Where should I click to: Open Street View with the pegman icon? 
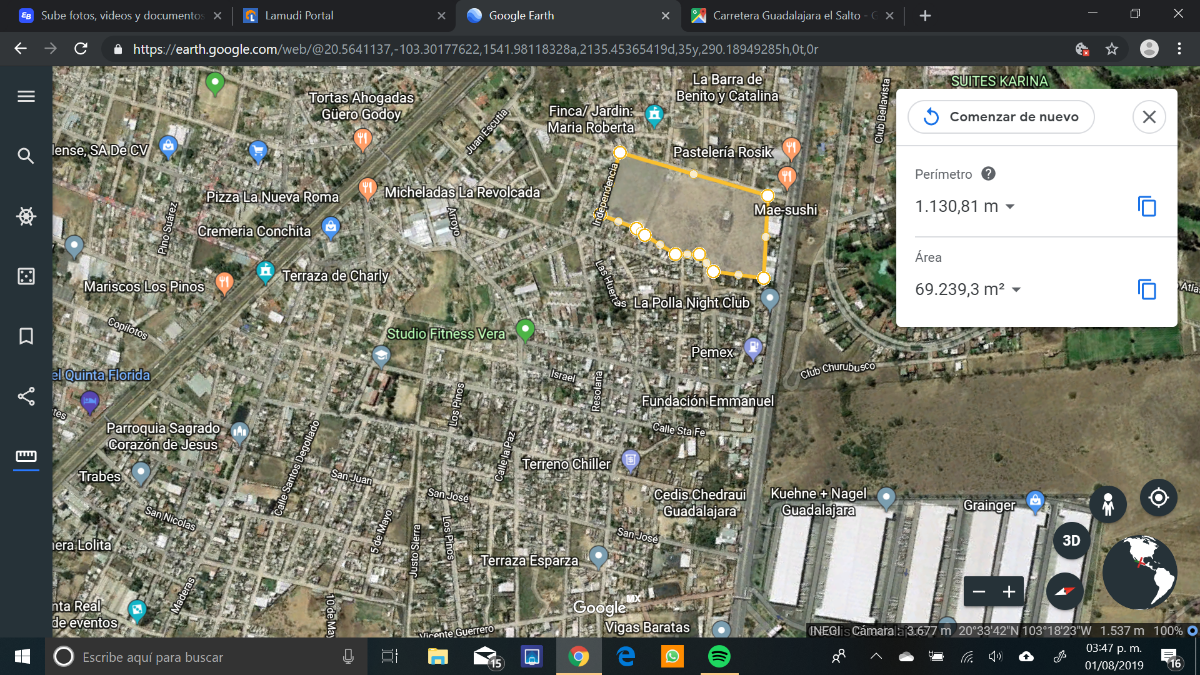pyautogui.click(x=1108, y=505)
